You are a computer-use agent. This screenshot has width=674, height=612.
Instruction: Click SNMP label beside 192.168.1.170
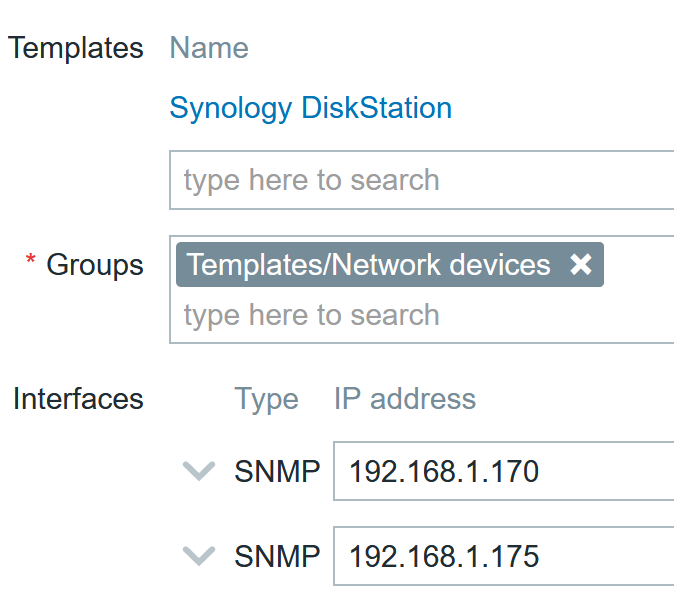point(277,471)
